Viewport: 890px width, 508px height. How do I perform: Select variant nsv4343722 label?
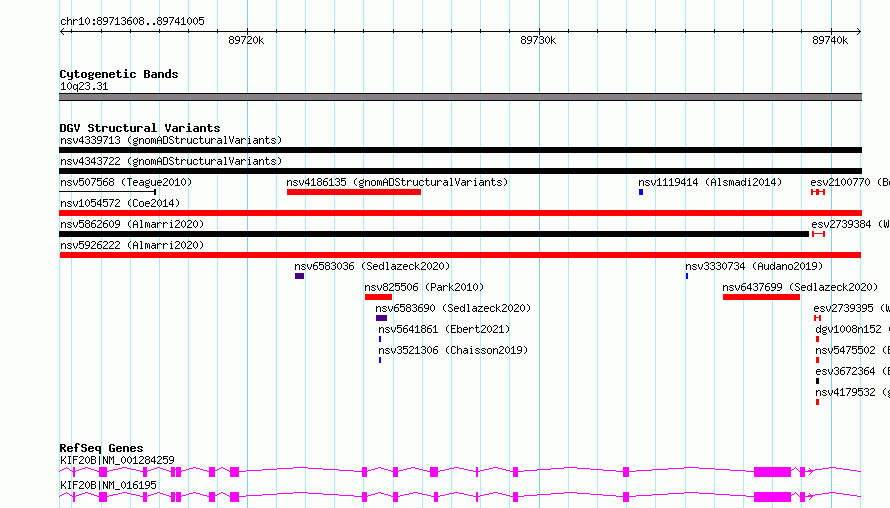[x=171, y=161]
